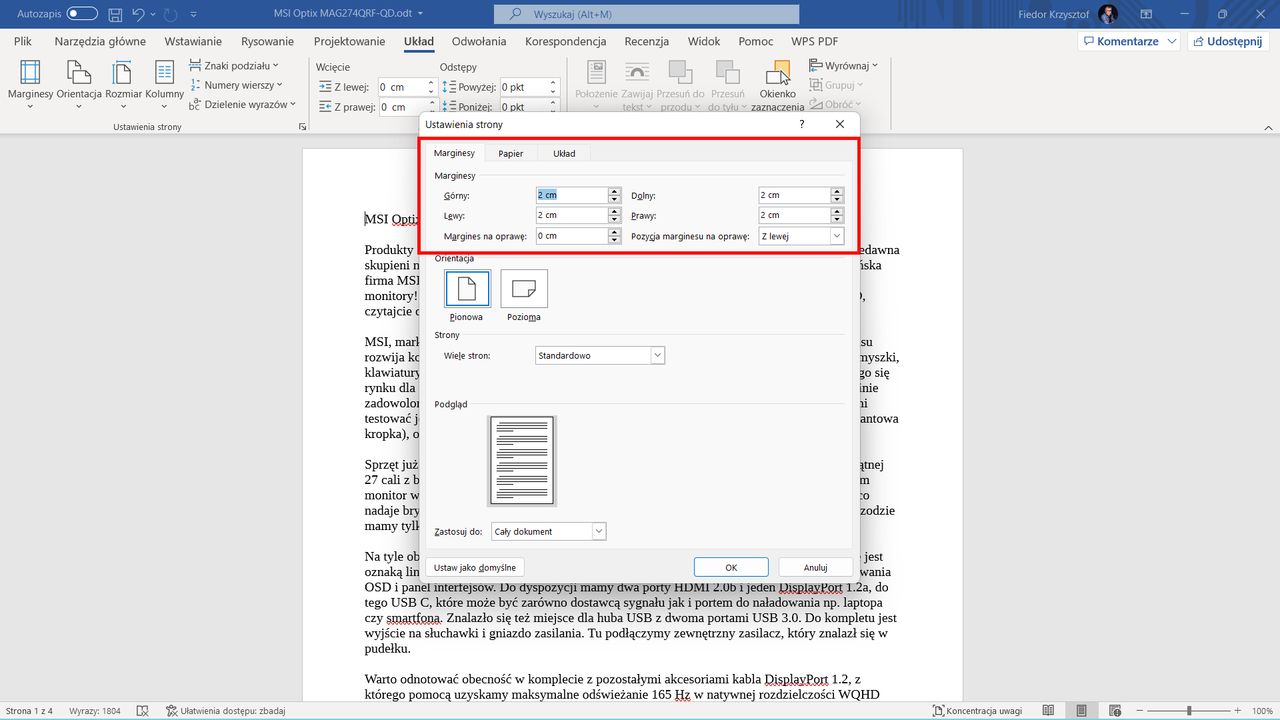This screenshot has height=720, width=1280.
Task: Click the 100% zoom level control
Action: coord(1262,710)
